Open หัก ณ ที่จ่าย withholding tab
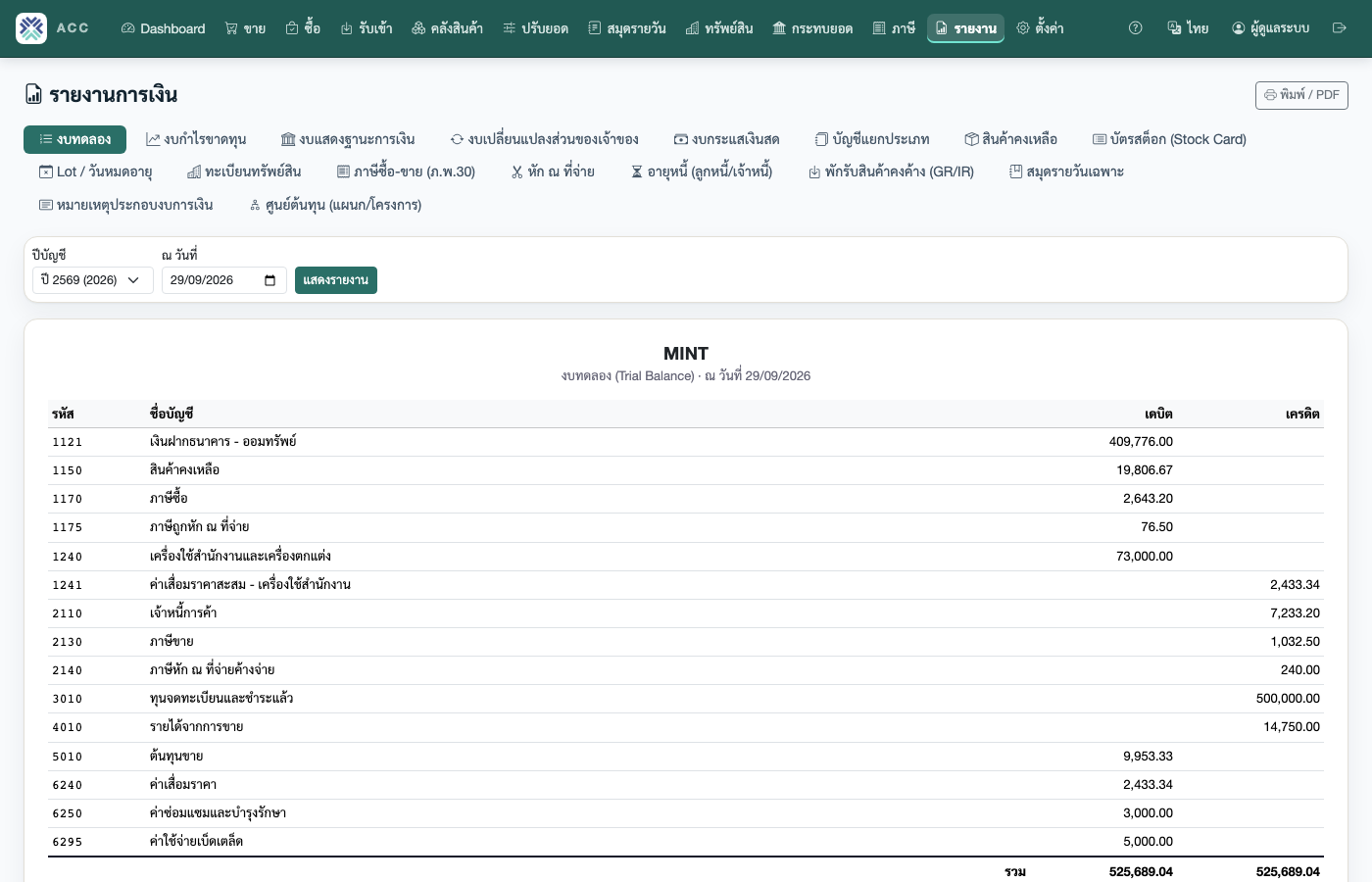 [x=553, y=171]
